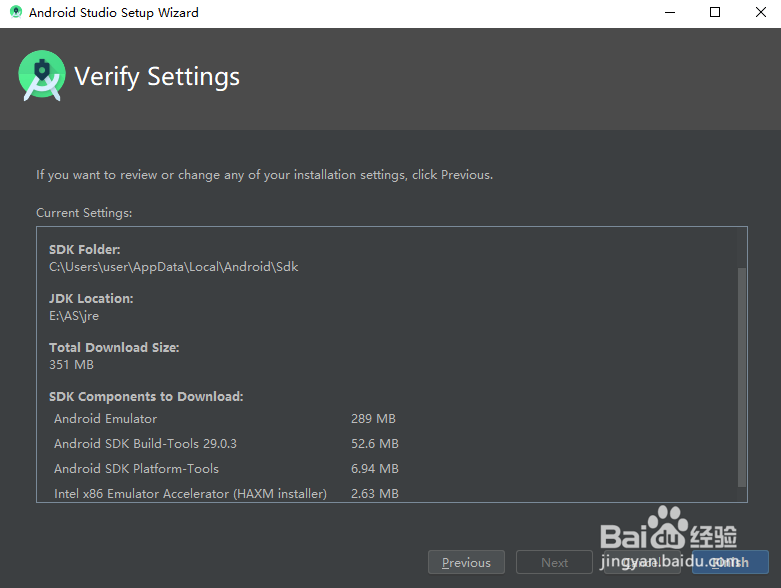Click the Android Studio logo in header

[x=42, y=76]
